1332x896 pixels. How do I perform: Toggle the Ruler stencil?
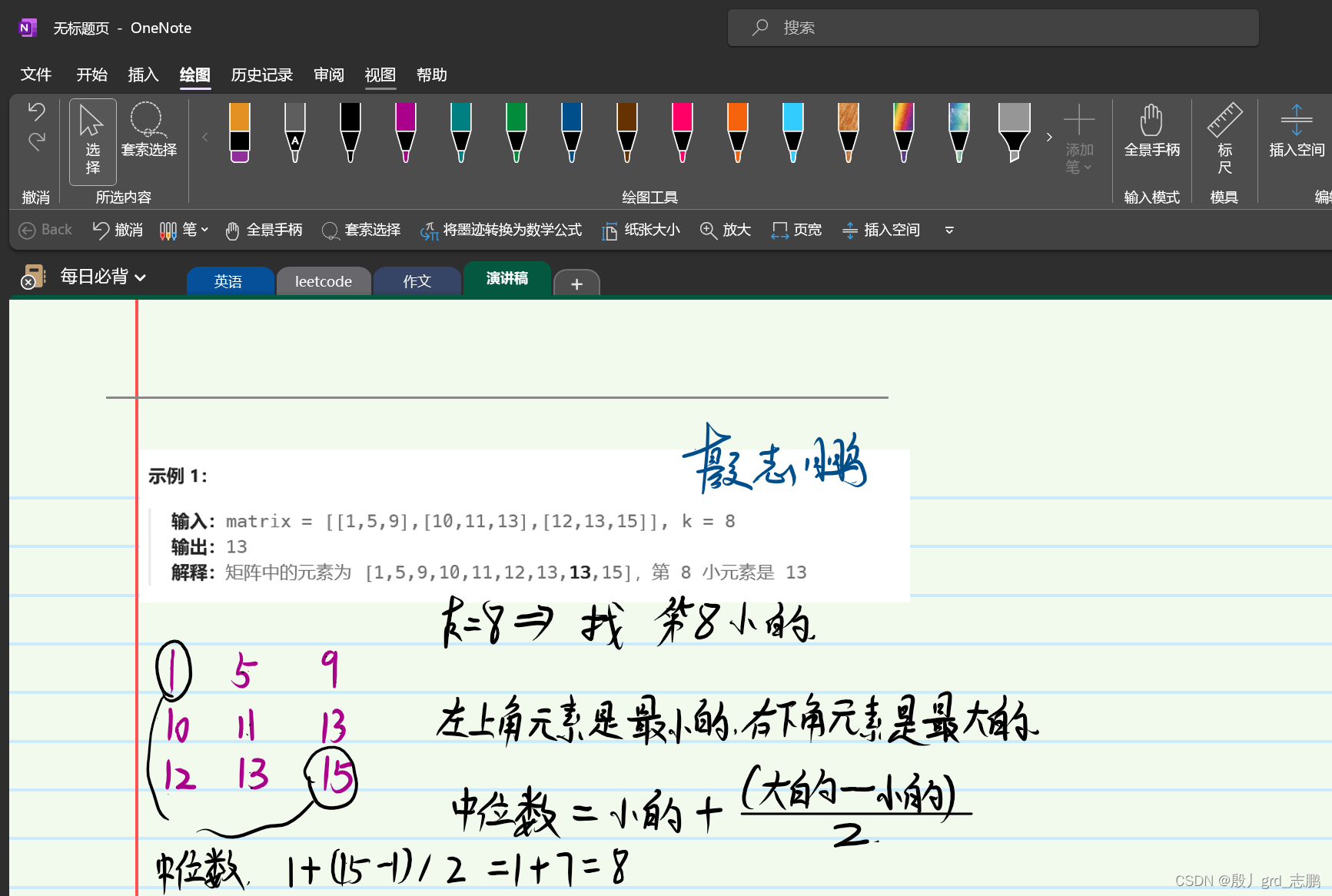click(1224, 140)
